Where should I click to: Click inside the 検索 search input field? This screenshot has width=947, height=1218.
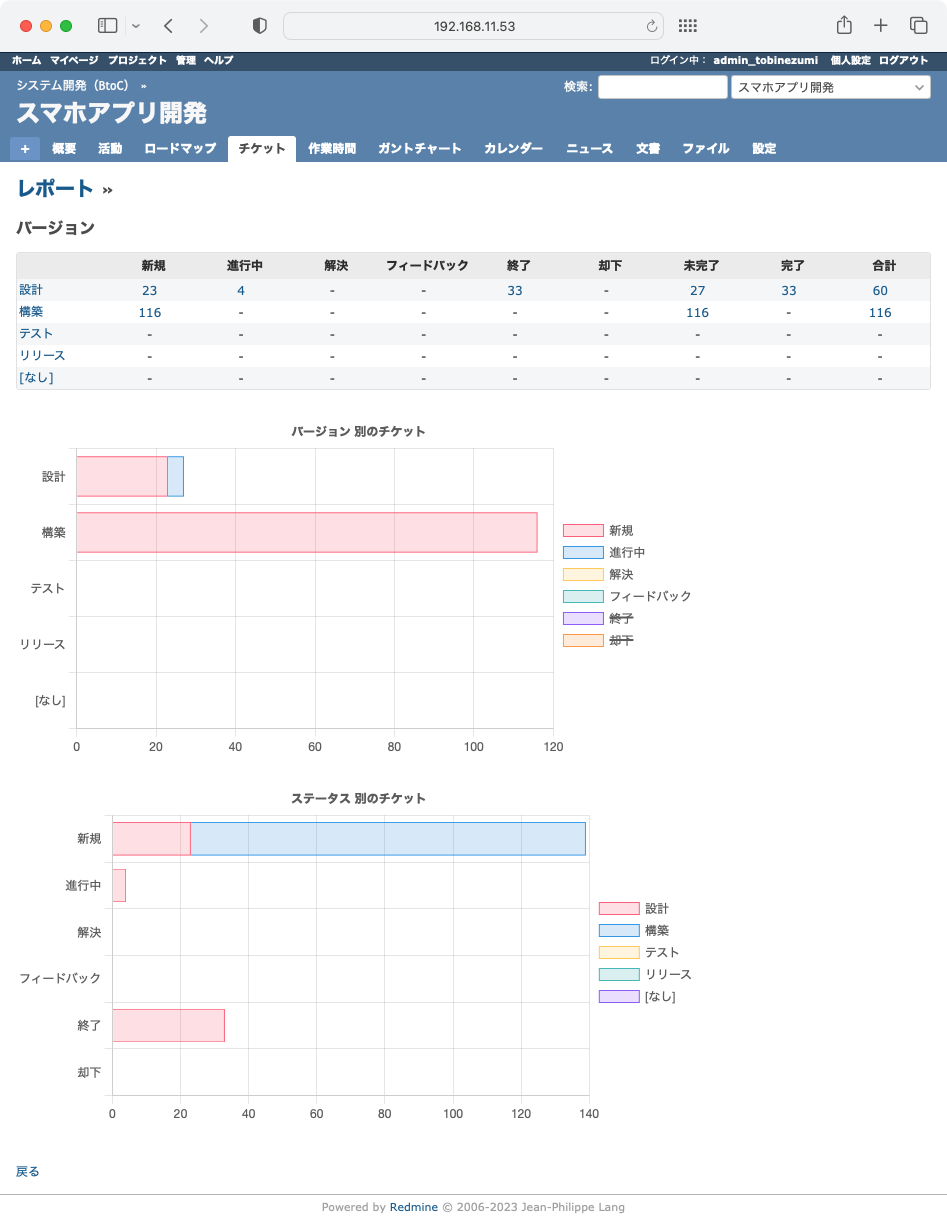click(662, 87)
